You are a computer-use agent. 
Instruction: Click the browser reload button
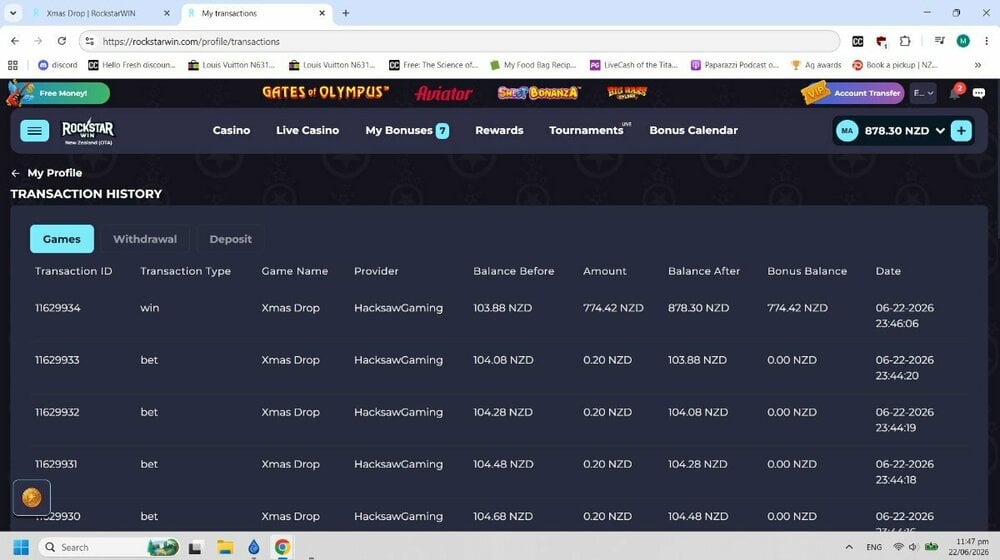pos(62,41)
